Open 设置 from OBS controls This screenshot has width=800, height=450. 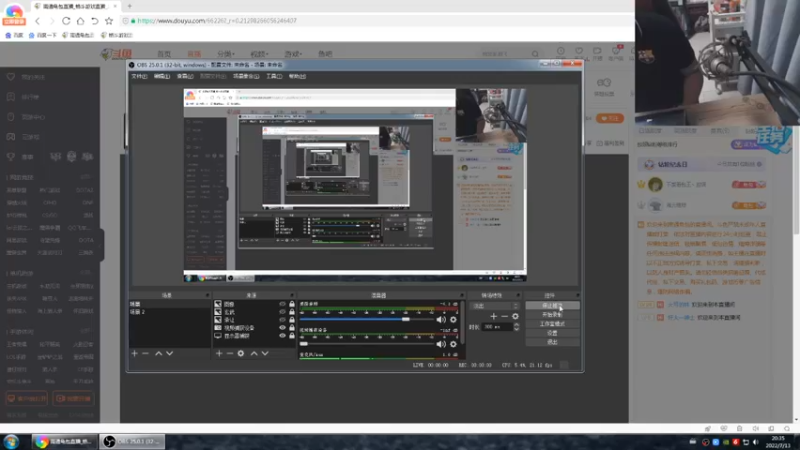point(553,333)
